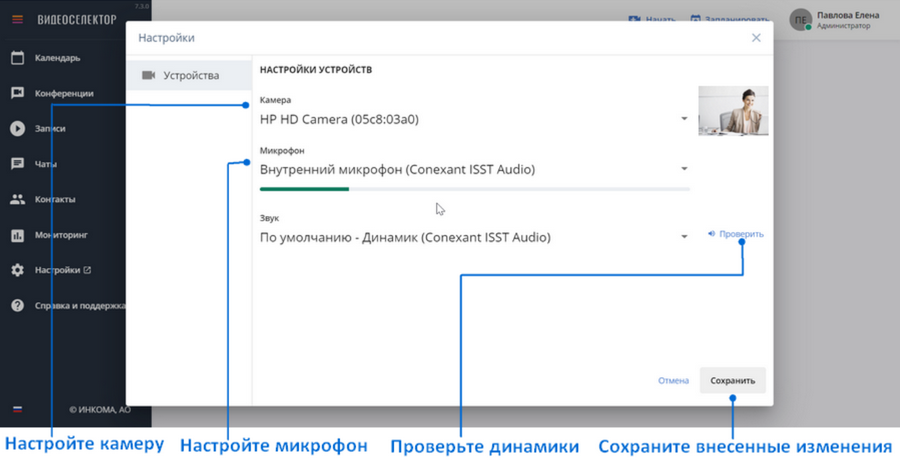Click the Справка и поддержка question icon
This screenshot has width=900, height=468.
click(17, 305)
